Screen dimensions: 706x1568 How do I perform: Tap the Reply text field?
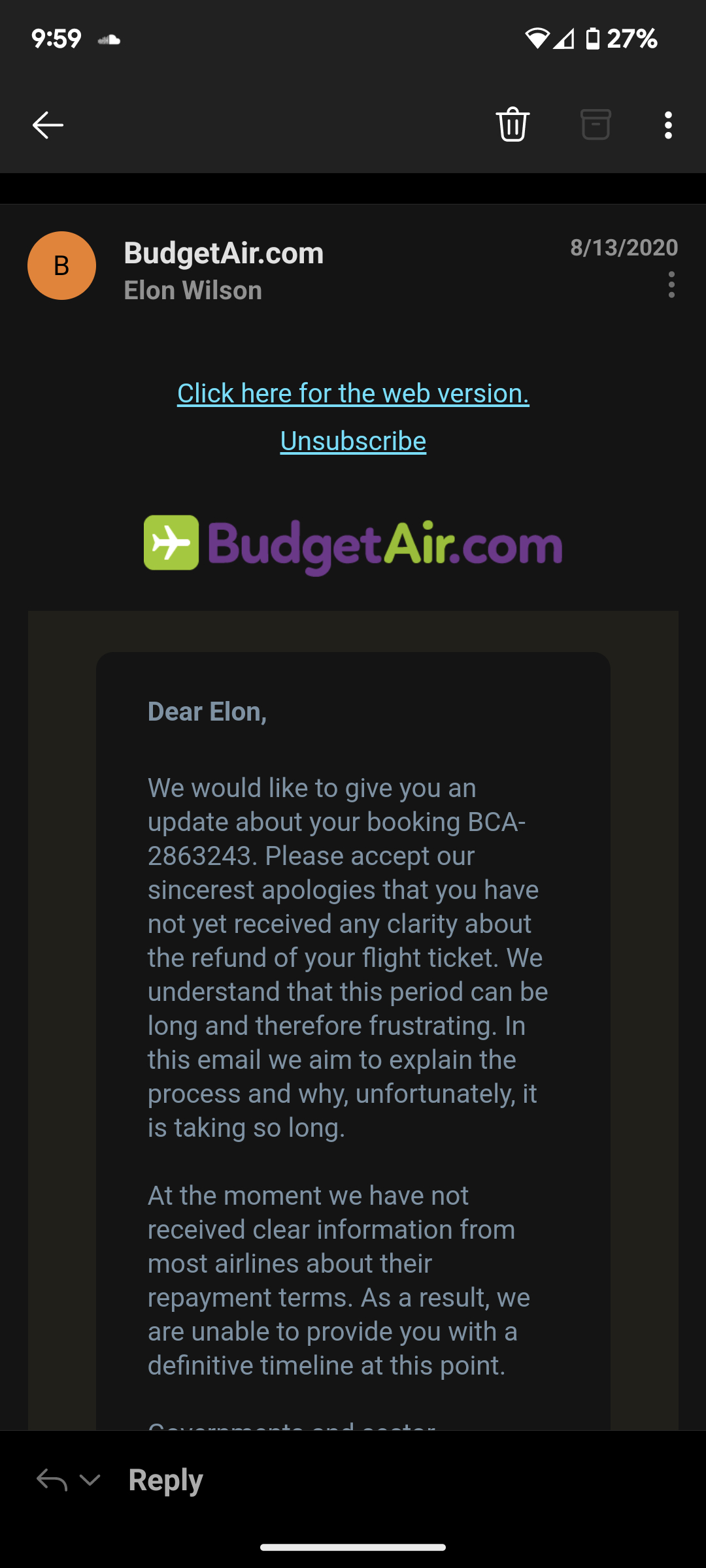point(166,1480)
